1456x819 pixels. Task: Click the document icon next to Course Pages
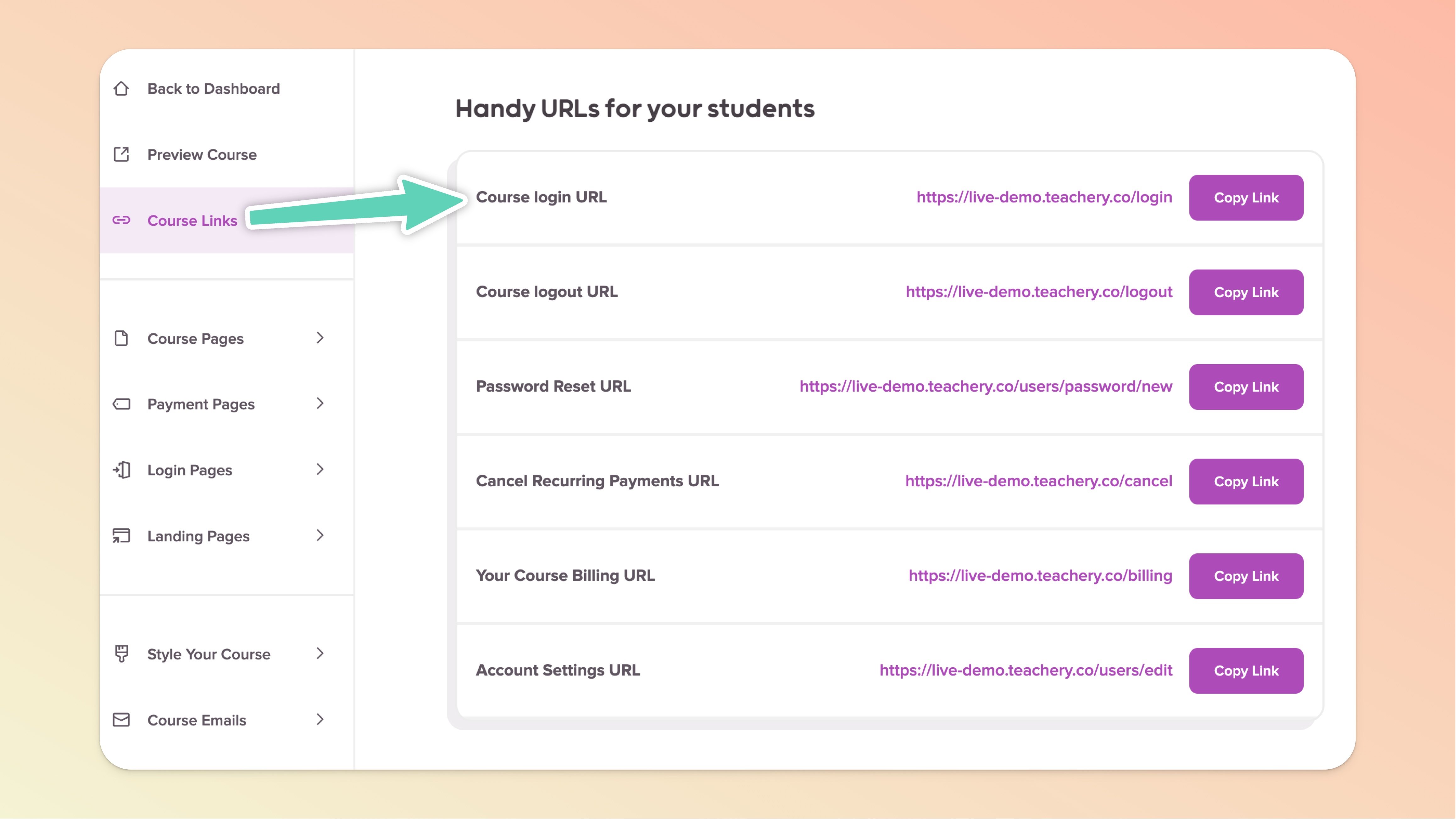(121, 338)
